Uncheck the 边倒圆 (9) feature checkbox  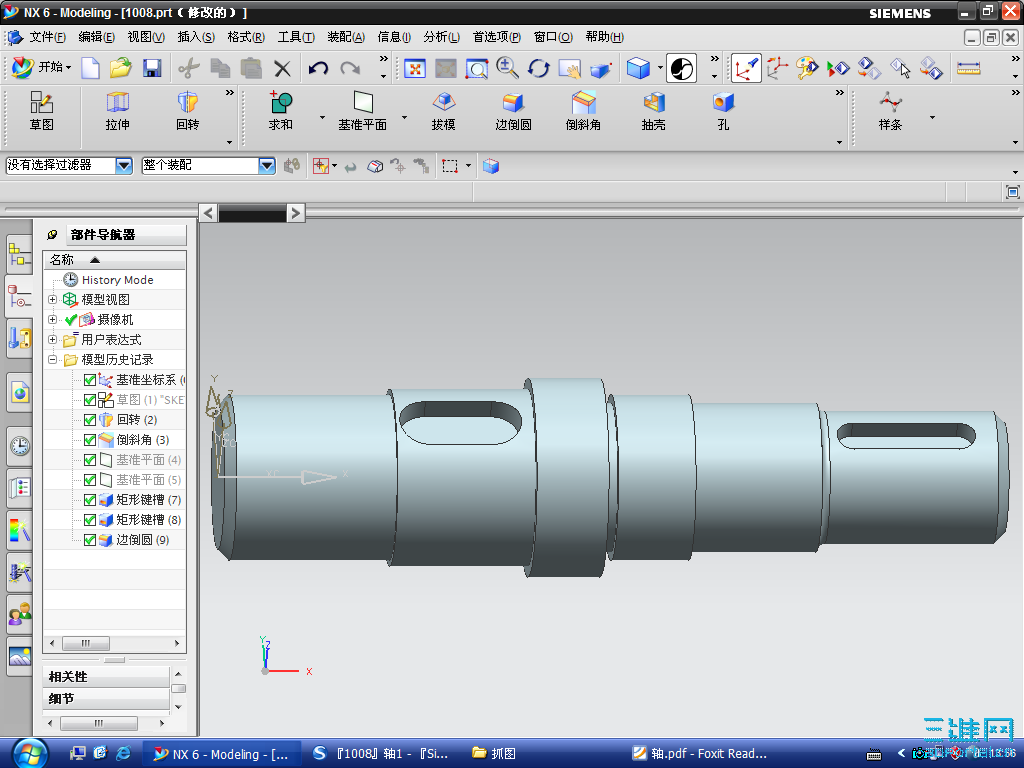90,540
